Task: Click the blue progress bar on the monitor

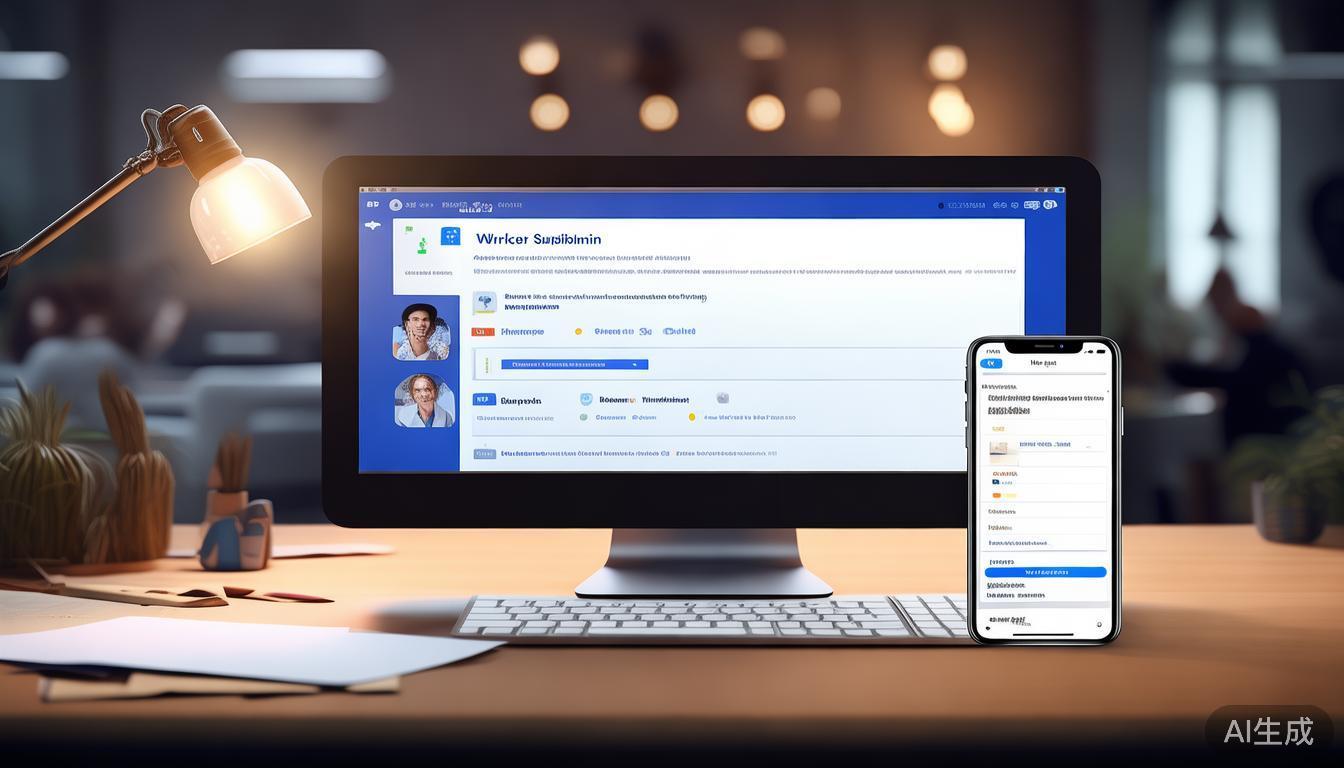Action: [x=574, y=365]
